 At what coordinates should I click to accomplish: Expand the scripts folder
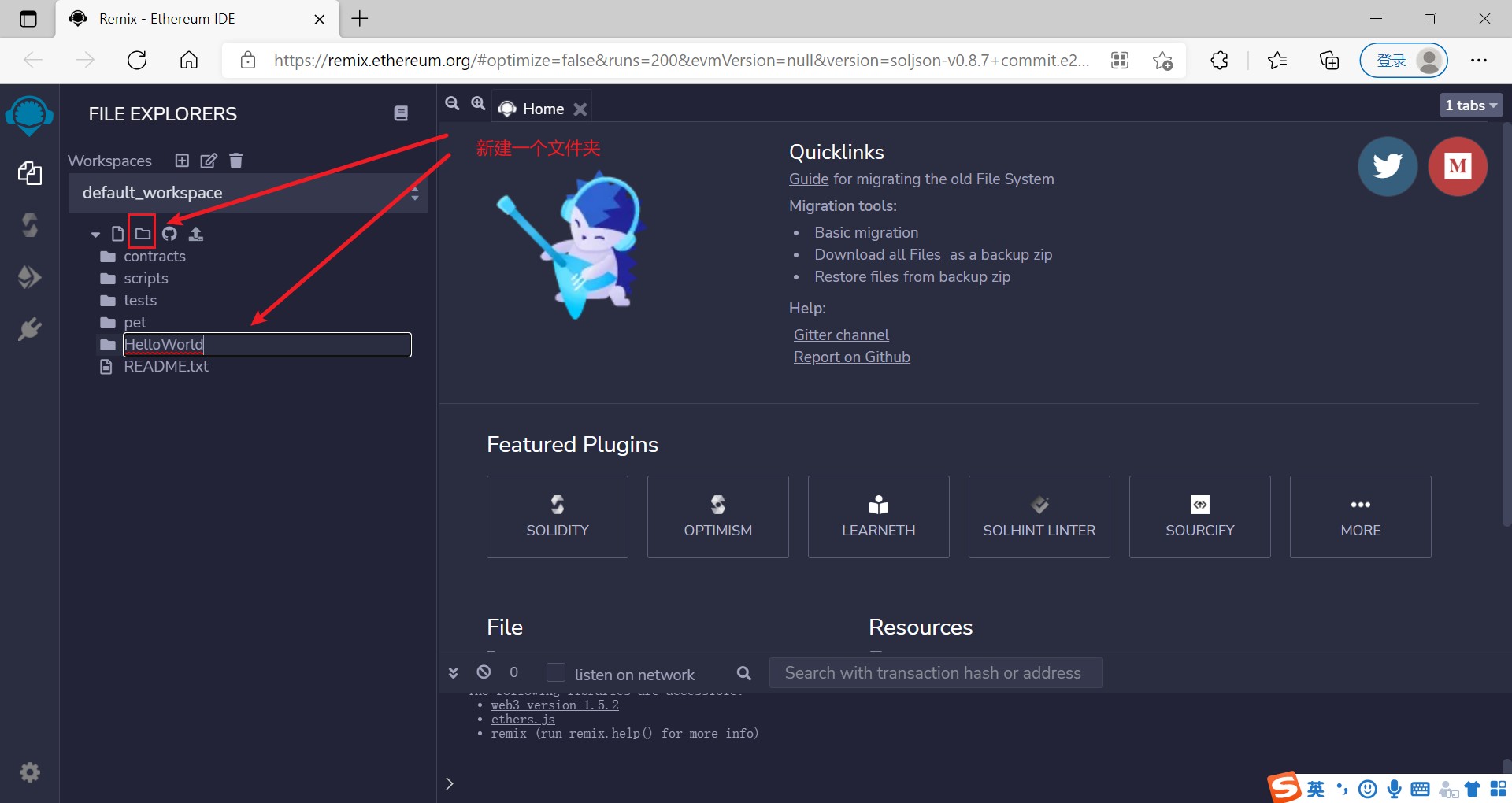[146, 278]
